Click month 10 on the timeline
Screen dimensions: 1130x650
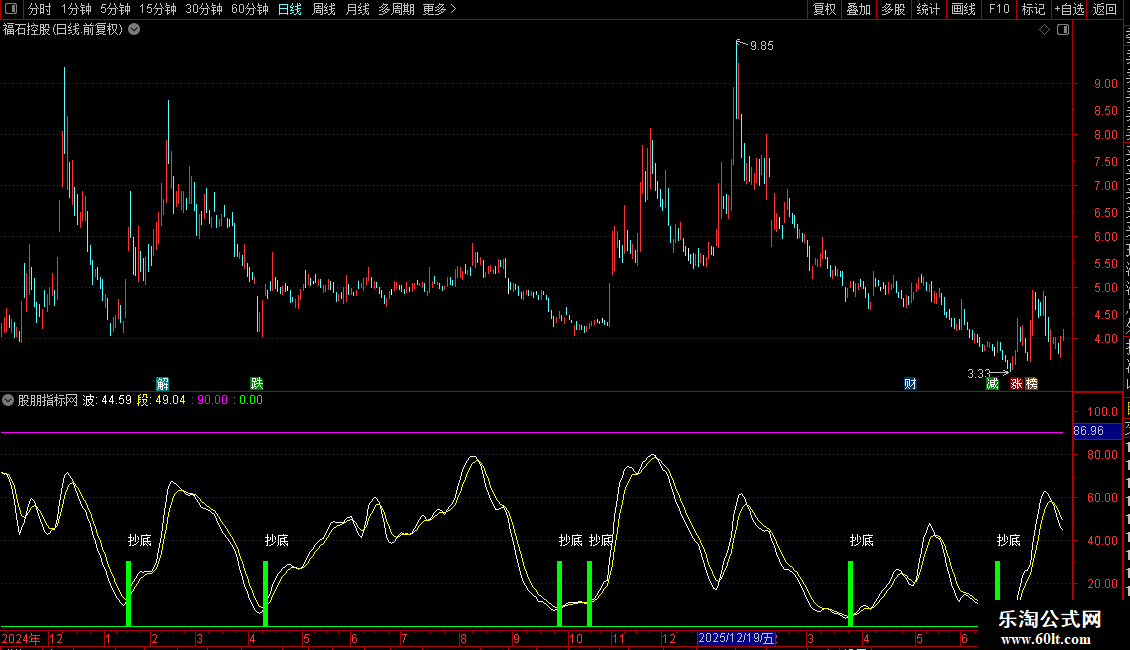(x=576, y=638)
